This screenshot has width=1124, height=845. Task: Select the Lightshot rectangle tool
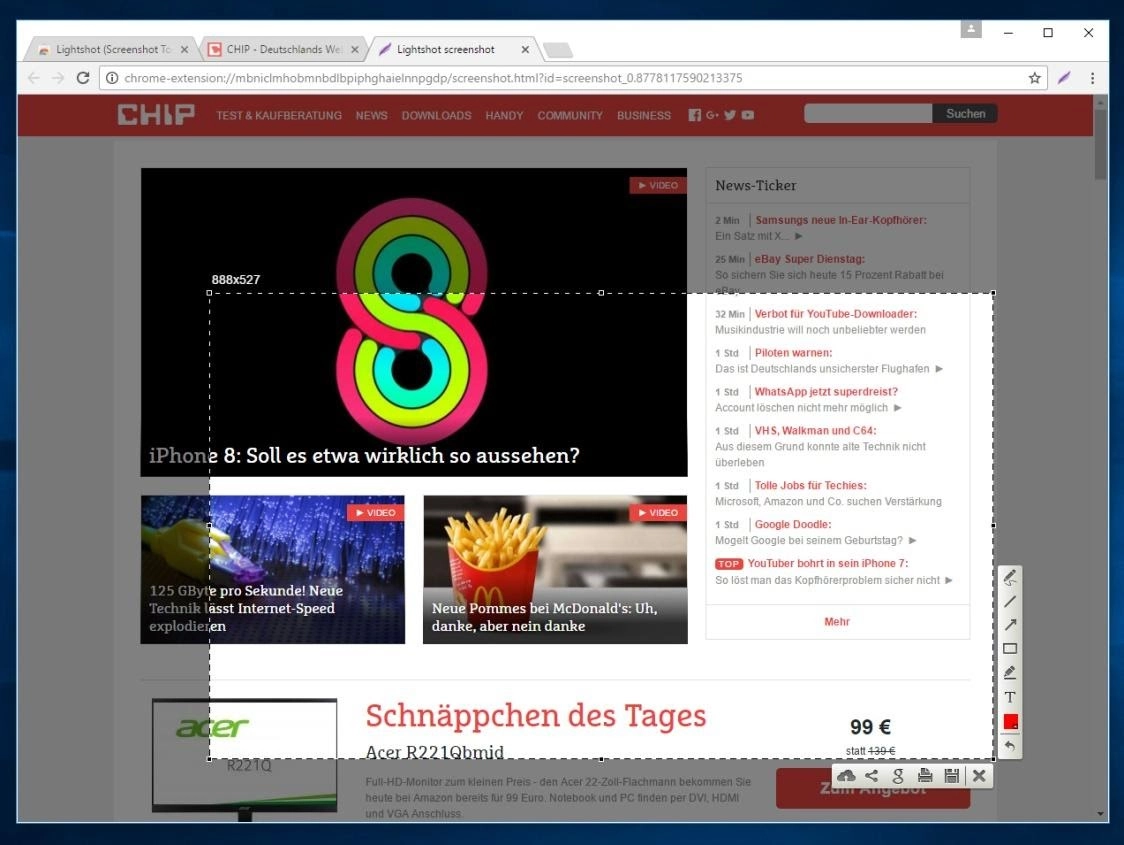1010,649
